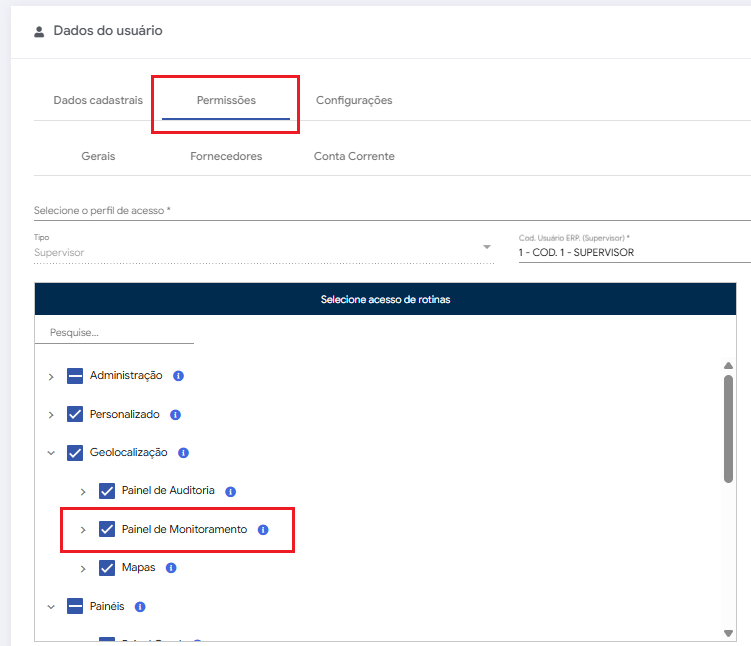Click info icon beside Administração
Image resolution: width=751 pixels, height=646 pixels.
178,376
